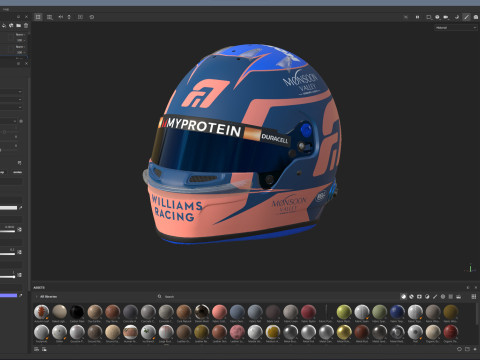Click the folder icon in Assets footer right
This screenshot has width=480, height=360.
click(x=467, y=349)
